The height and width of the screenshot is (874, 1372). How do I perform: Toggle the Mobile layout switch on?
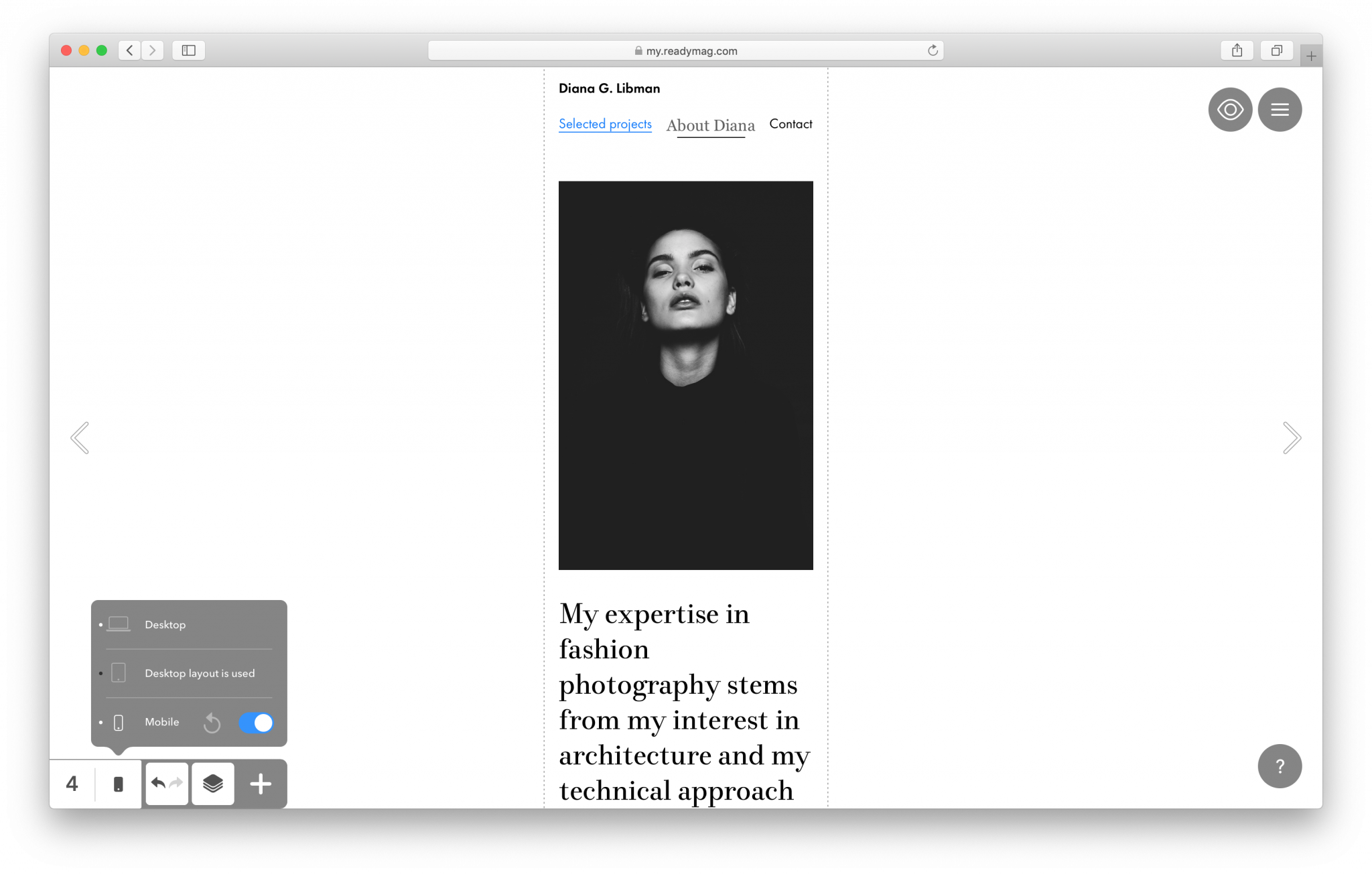256,723
